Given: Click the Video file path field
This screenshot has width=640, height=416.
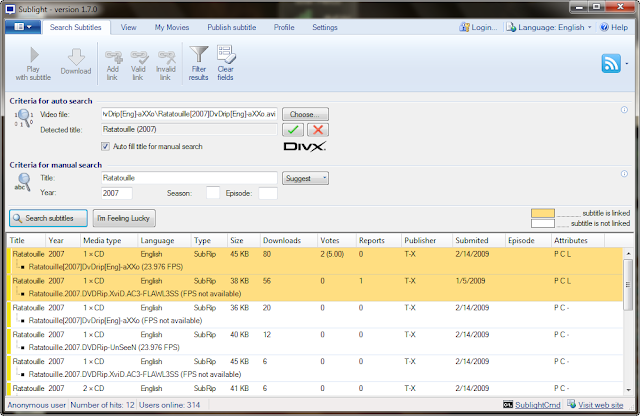Looking at the screenshot, I should tap(189, 114).
